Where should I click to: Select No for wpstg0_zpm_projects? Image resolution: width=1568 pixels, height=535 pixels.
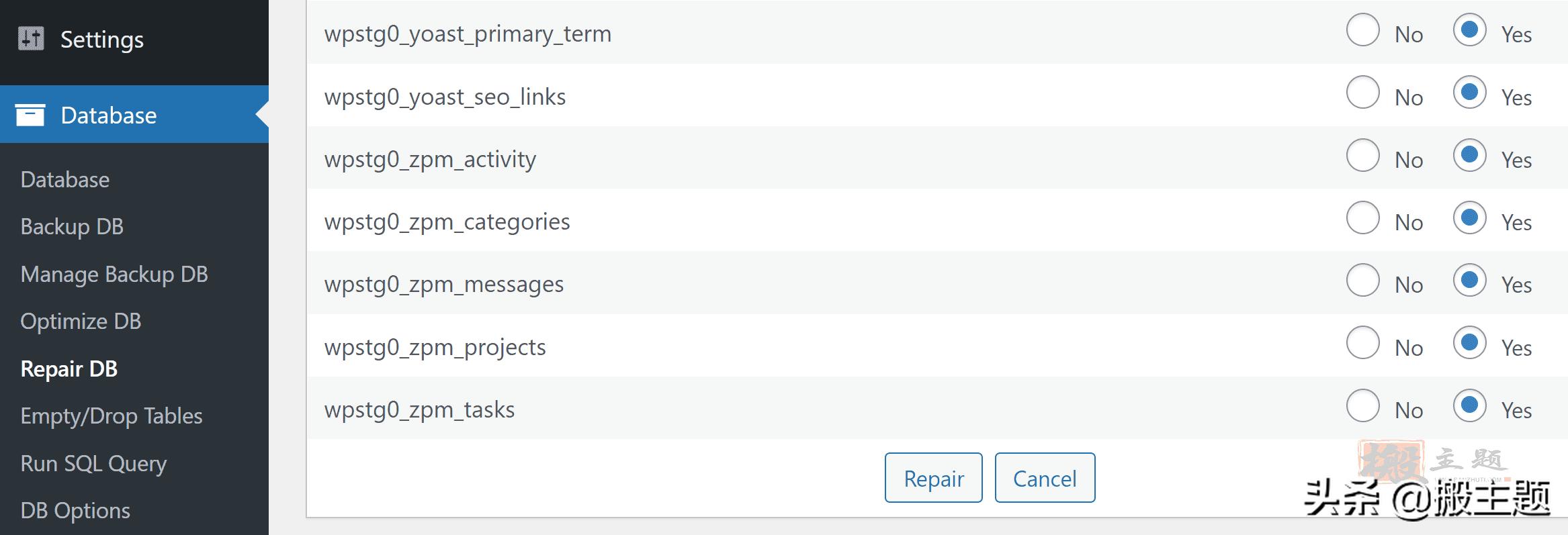point(1363,343)
